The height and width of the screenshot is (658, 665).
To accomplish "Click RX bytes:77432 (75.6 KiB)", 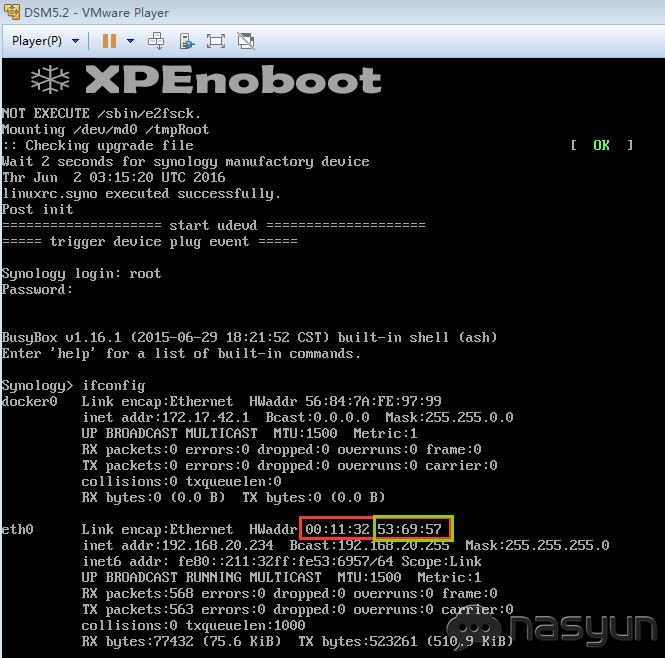I will pos(182,641).
